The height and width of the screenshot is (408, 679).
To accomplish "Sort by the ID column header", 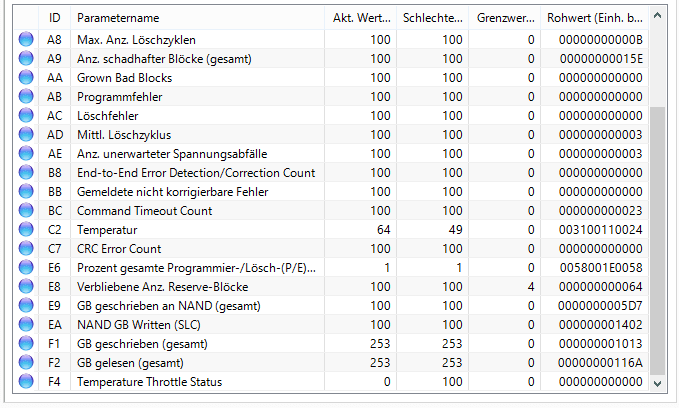I will tap(54, 18).
